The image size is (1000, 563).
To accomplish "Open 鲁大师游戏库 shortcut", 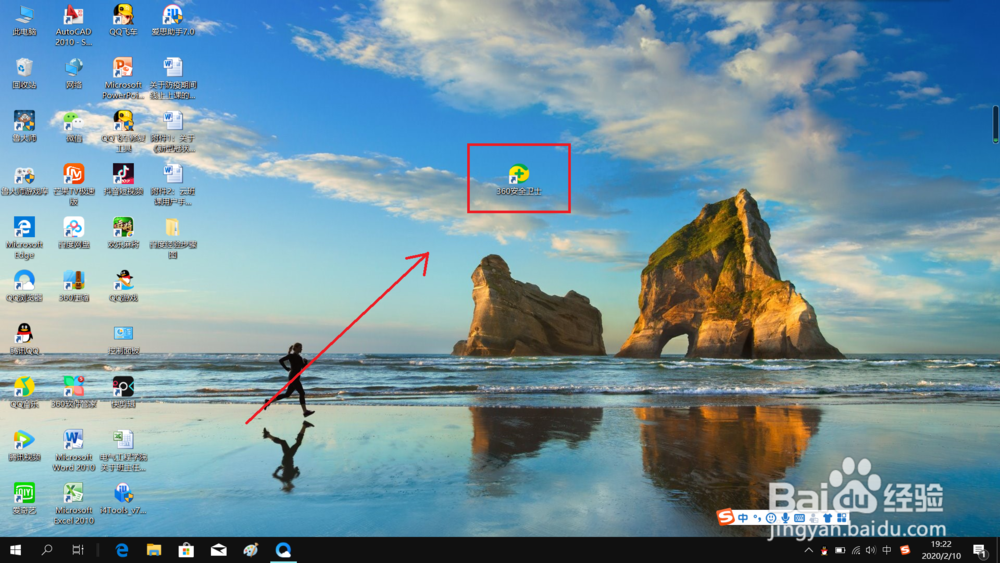I will 24,180.
